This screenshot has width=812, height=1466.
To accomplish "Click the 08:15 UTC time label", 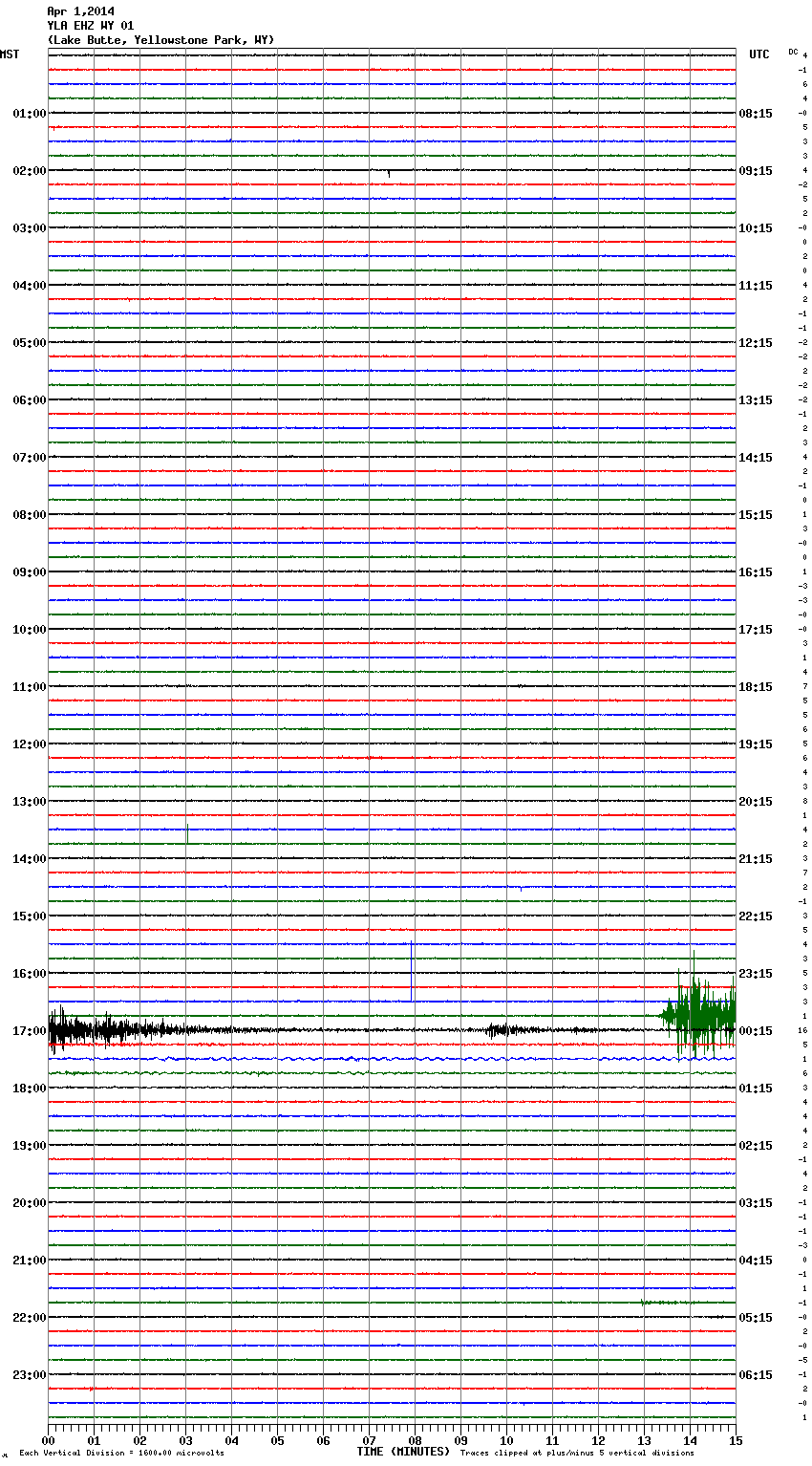I will (x=756, y=114).
